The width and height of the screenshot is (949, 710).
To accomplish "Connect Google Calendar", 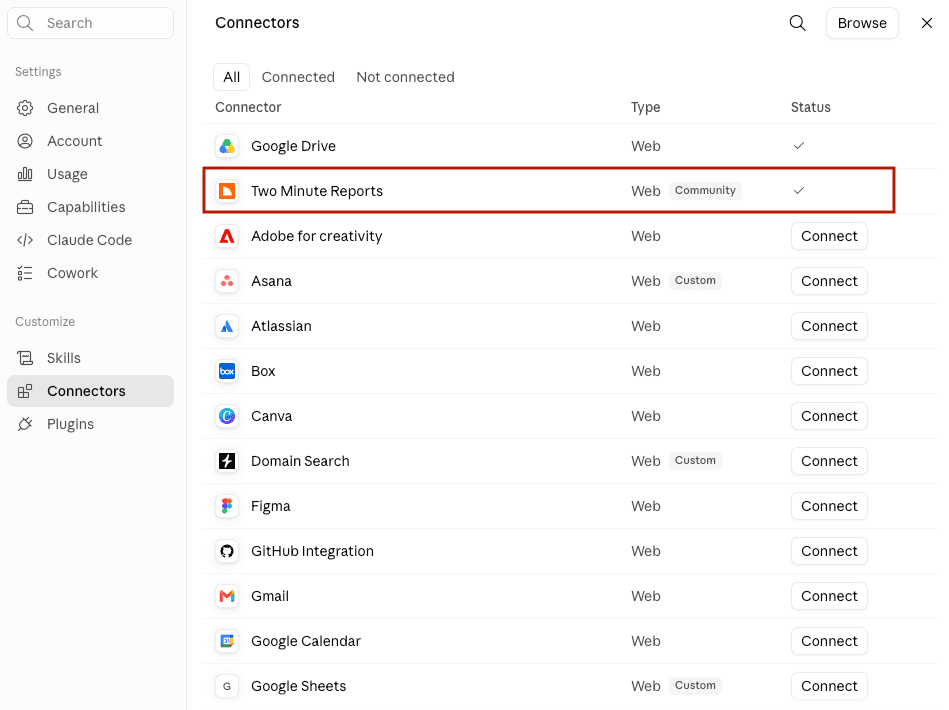I will (x=829, y=641).
